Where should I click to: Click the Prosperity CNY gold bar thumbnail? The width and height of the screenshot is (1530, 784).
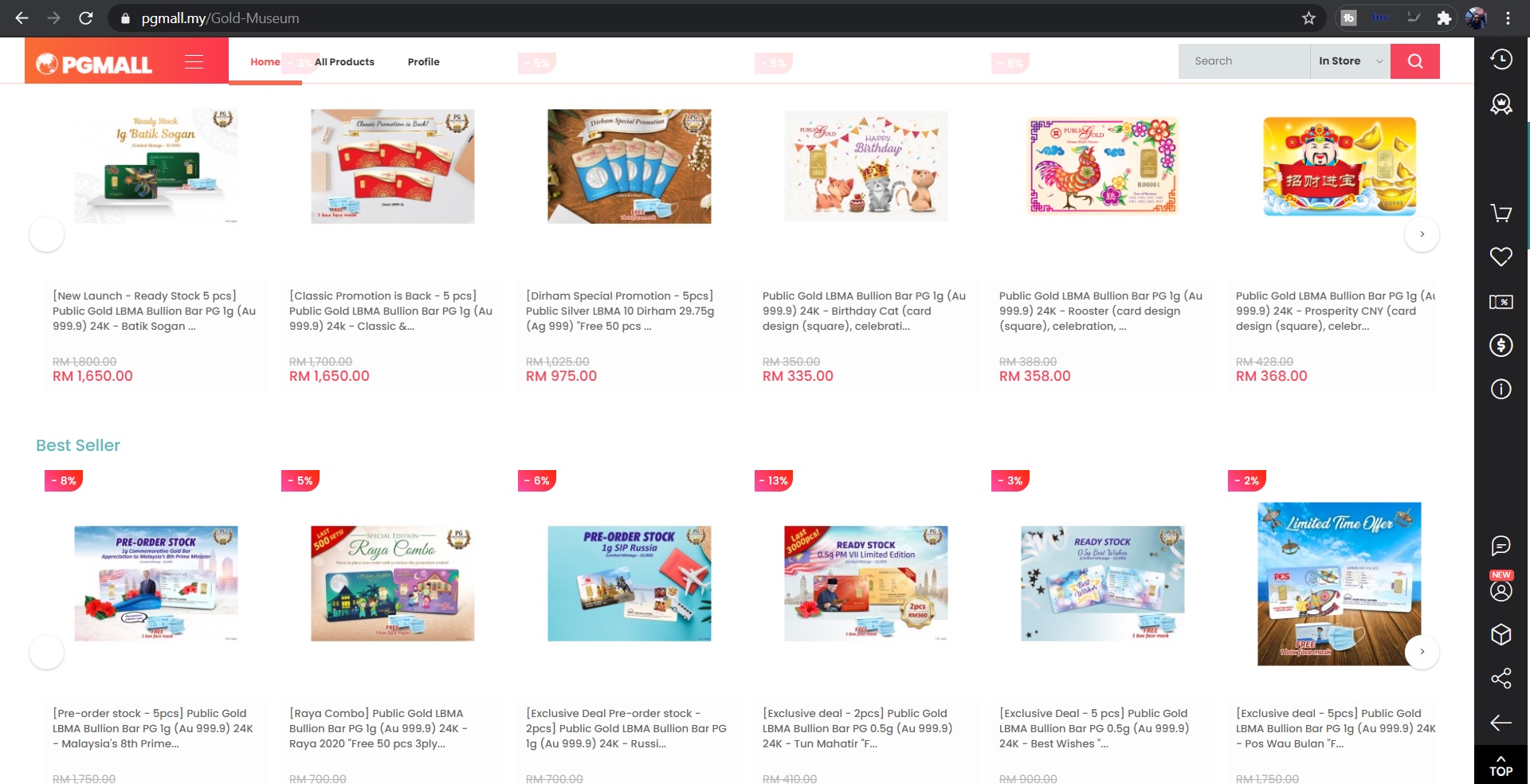1339,167
